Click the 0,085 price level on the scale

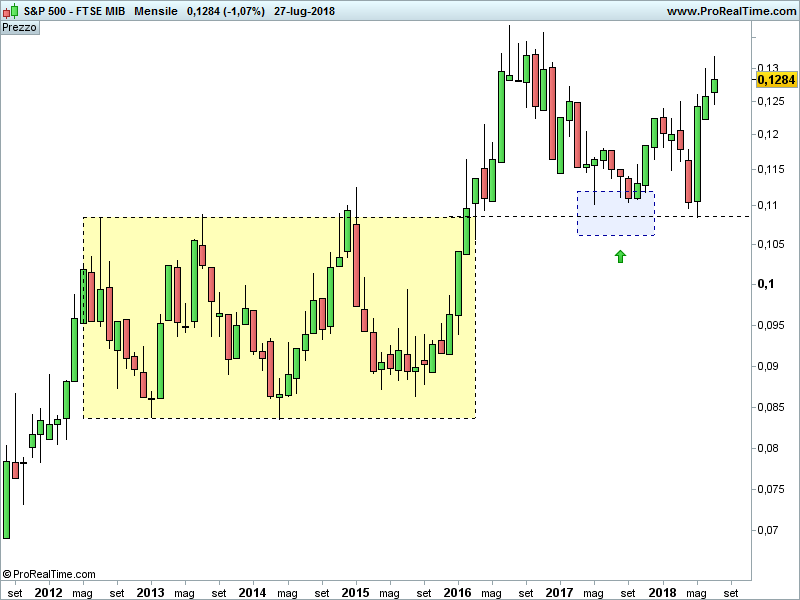[x=771, y=407]
